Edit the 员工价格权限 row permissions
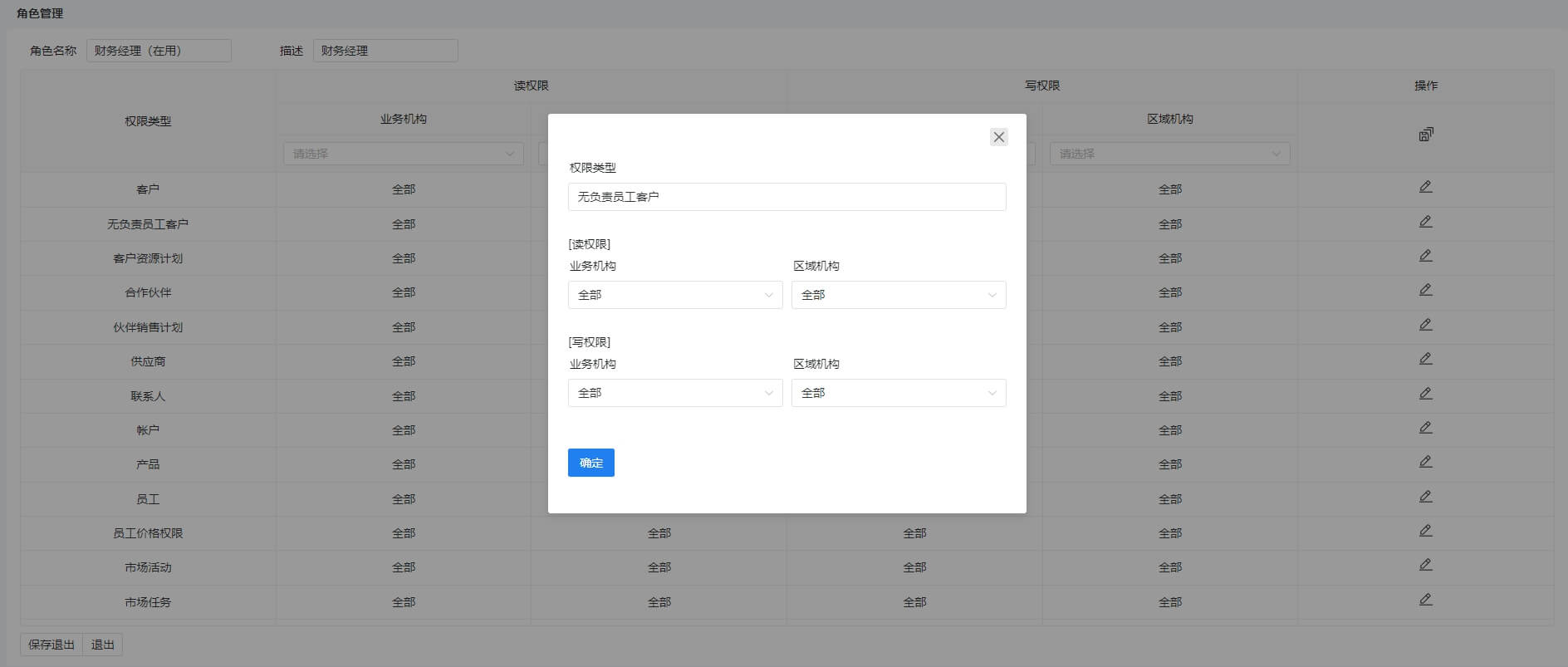This screenshot has height=667, width=1568. (1426, 531)
